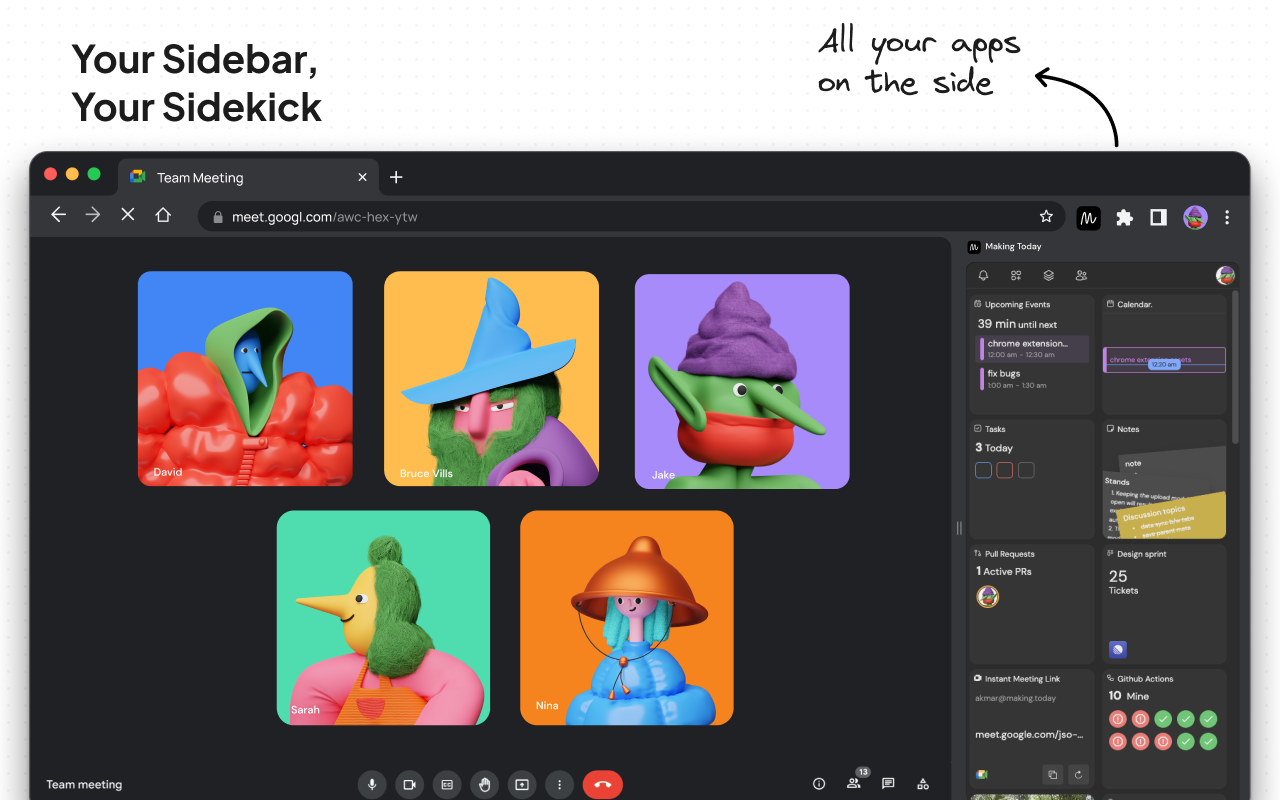This screenshot has height=800, width=1280.
Task: Raise hand in the meeting
Action: (x=485, y=784)
